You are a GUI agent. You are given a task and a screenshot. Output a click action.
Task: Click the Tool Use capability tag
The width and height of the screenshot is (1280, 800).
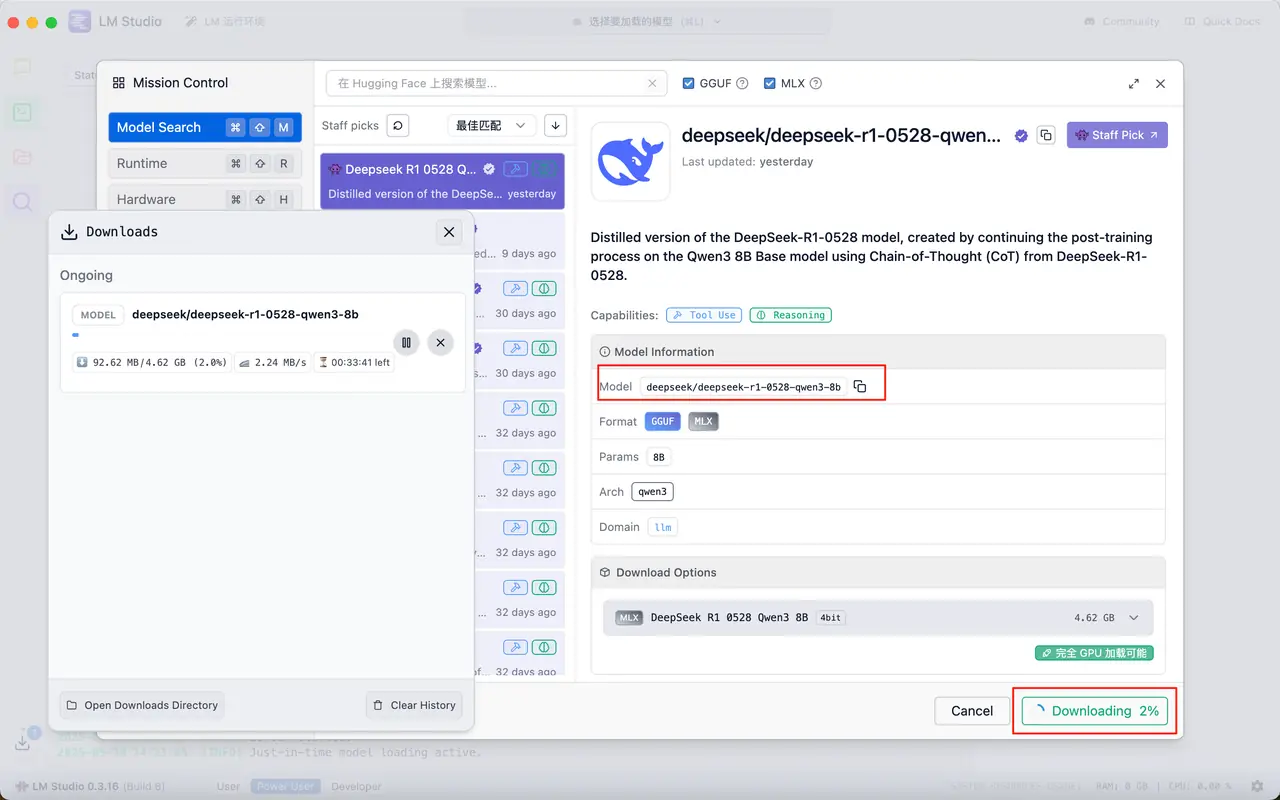click(x=704, y=315)
